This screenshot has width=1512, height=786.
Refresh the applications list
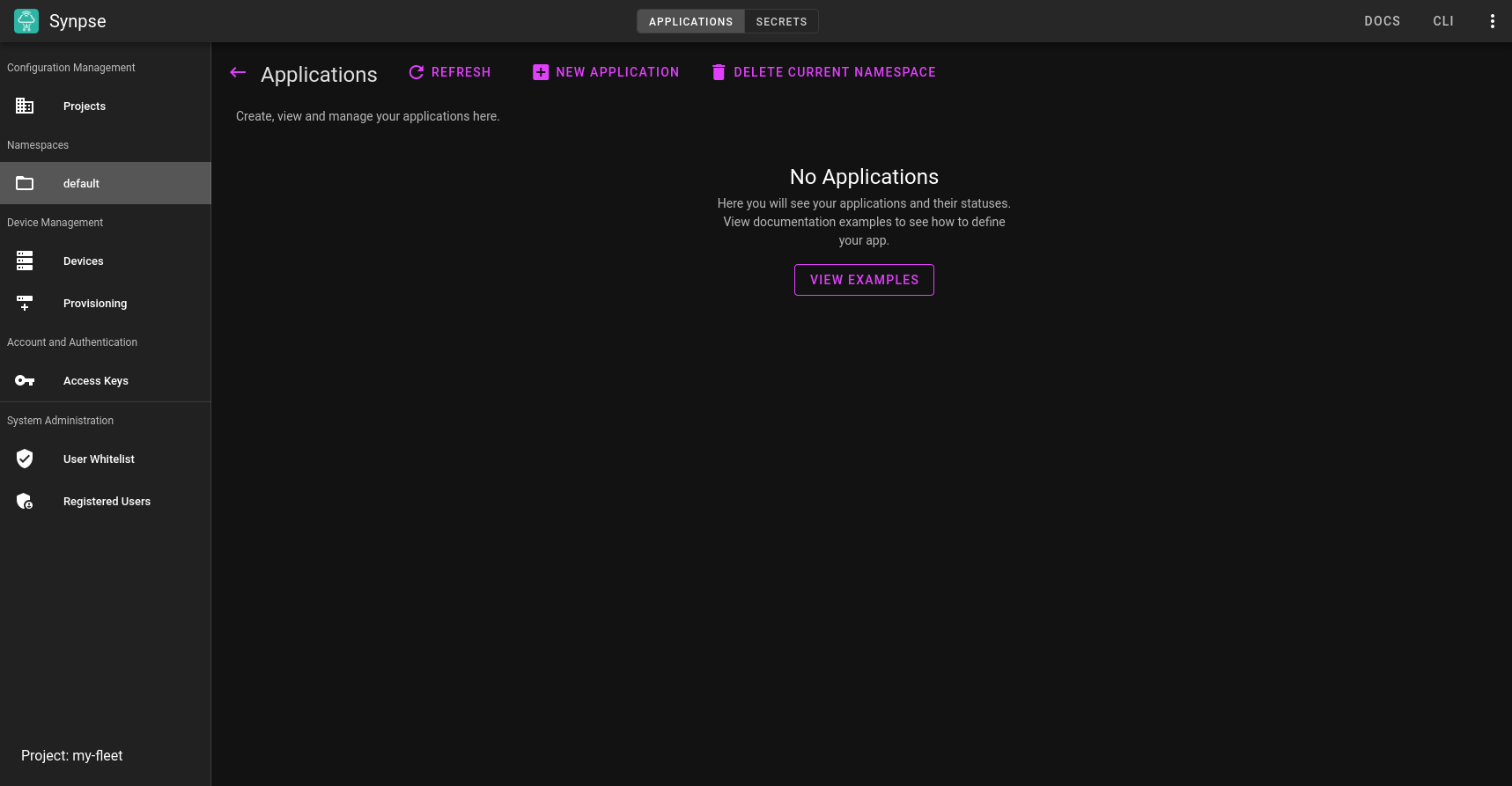point(450,72)
